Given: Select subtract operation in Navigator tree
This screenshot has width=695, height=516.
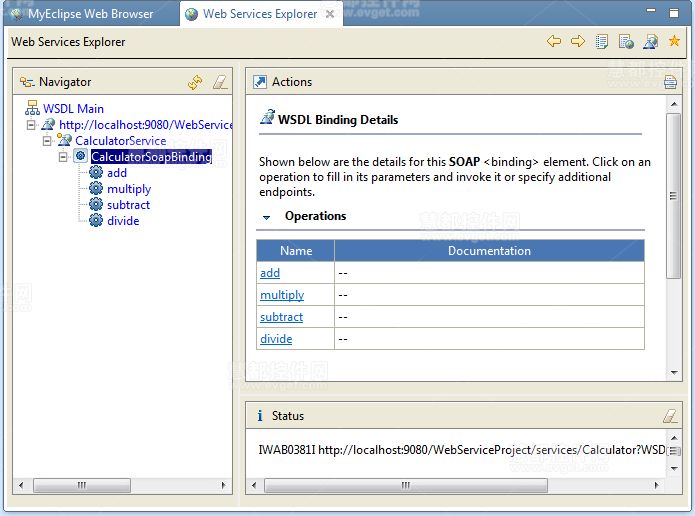Looking at the screenshot, I should (129, 204).
